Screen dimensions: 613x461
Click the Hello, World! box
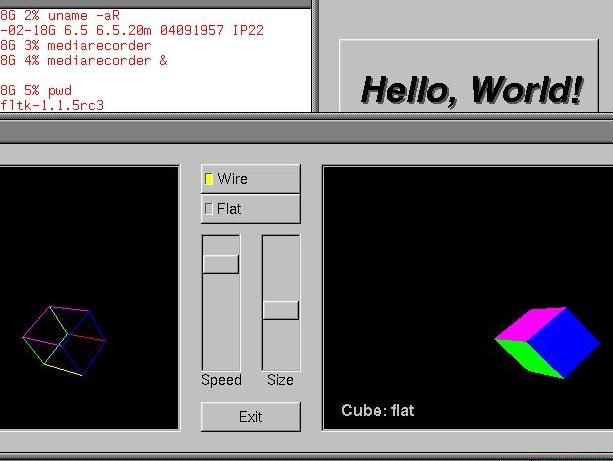(x=469, y=75)
